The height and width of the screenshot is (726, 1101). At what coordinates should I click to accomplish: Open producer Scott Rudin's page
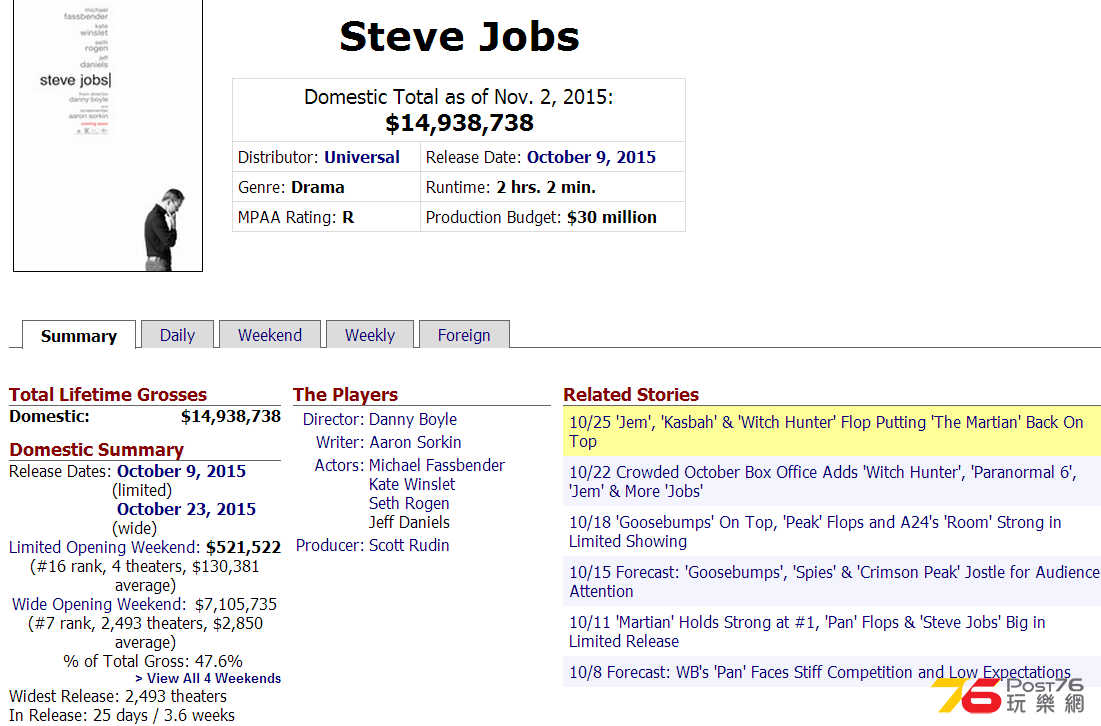409,546
